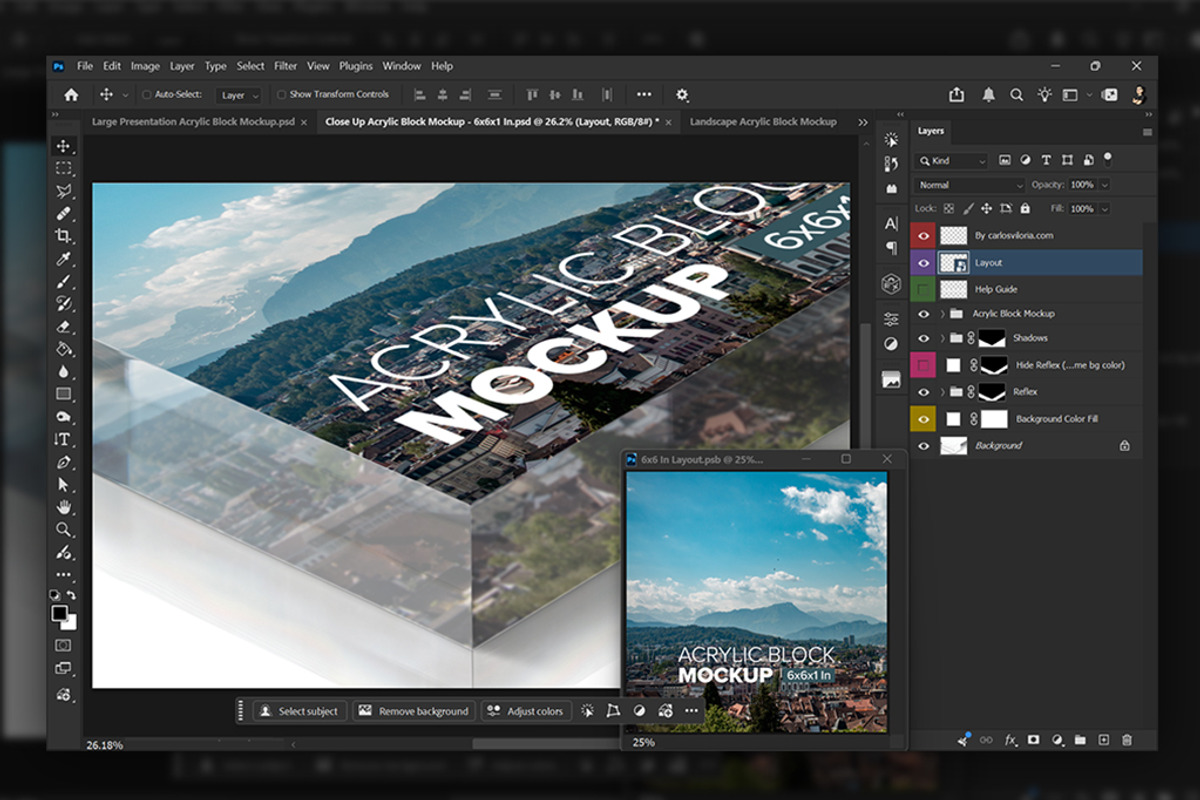Select the Rectangular Marquee tool

click(x=64, y=168)
